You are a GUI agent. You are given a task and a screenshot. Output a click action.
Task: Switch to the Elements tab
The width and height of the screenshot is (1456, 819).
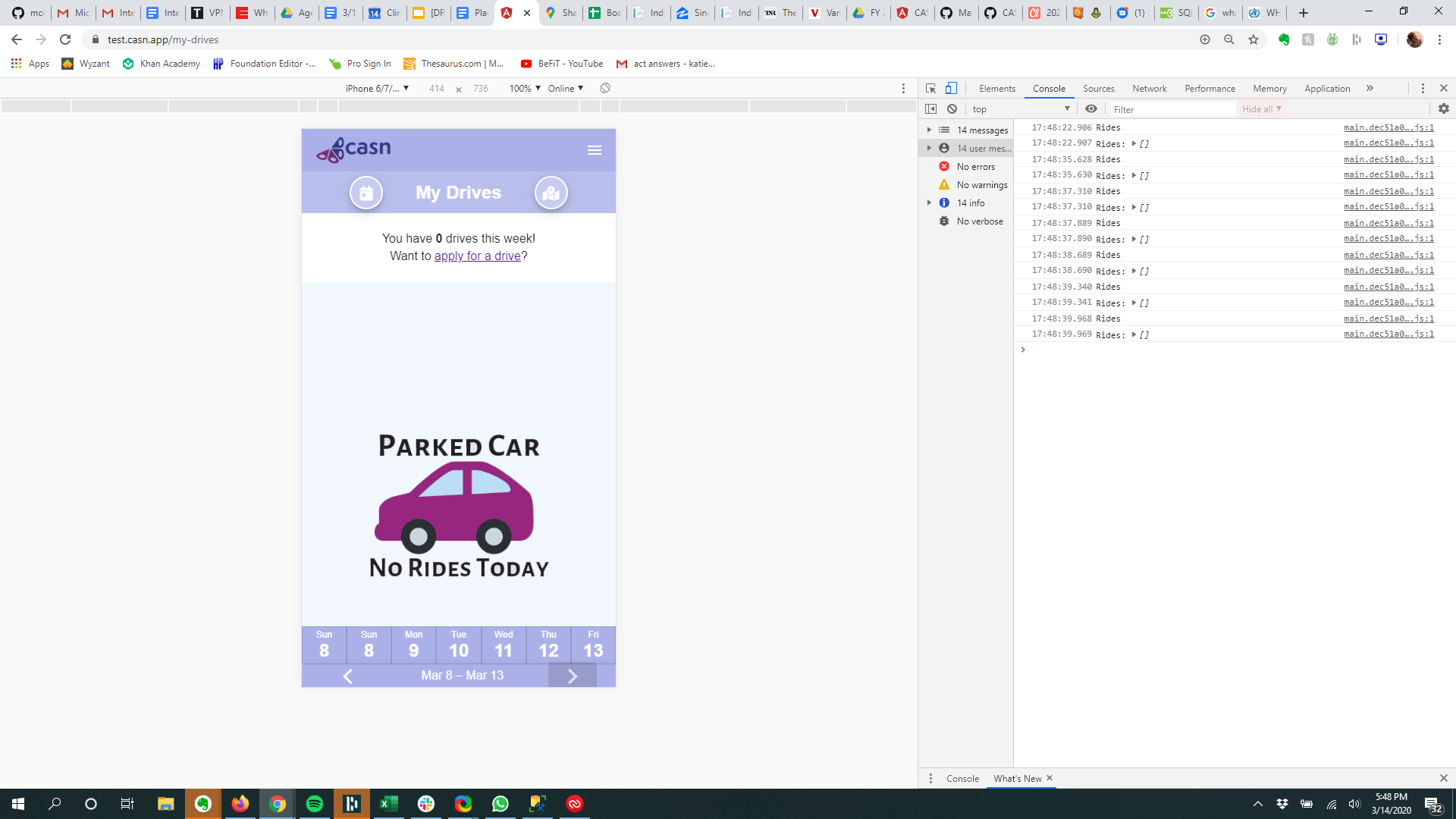pos(996,89)
